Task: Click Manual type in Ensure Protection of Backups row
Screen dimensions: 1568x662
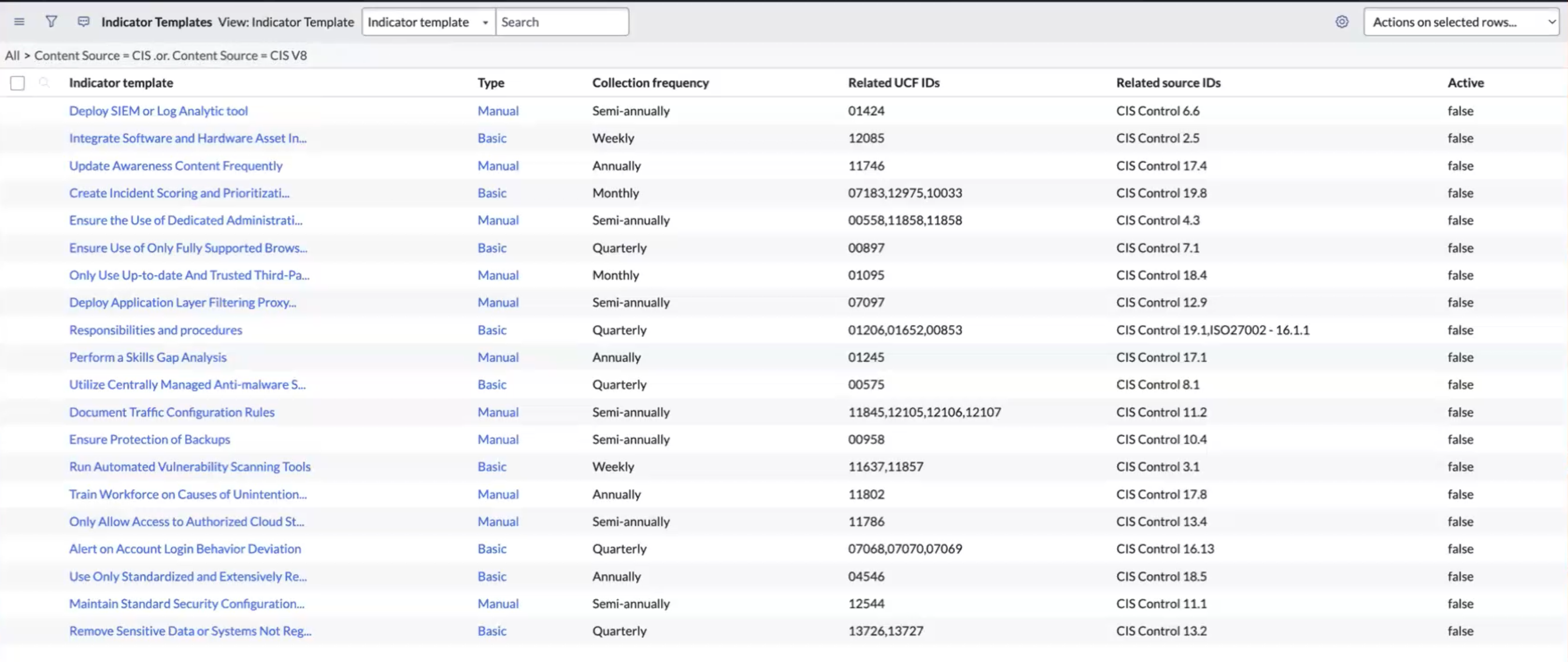Action: [x=498, y=440]
